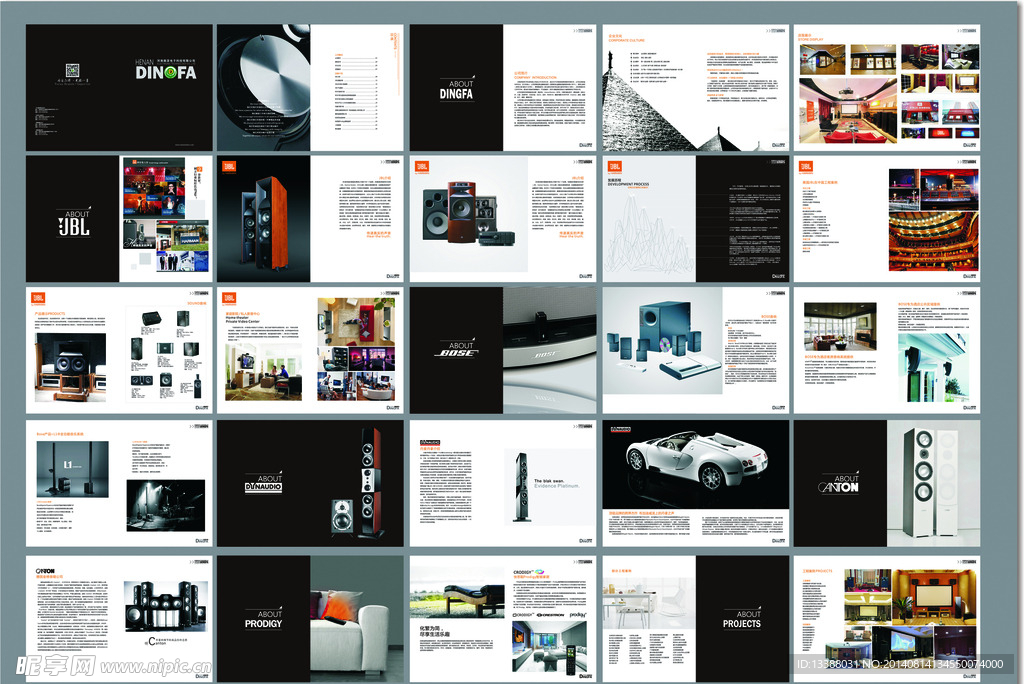This screenshot has width=1024, height=684.
Task: Click the ABOUT PROJECTS title
Action: coord(742,620)
